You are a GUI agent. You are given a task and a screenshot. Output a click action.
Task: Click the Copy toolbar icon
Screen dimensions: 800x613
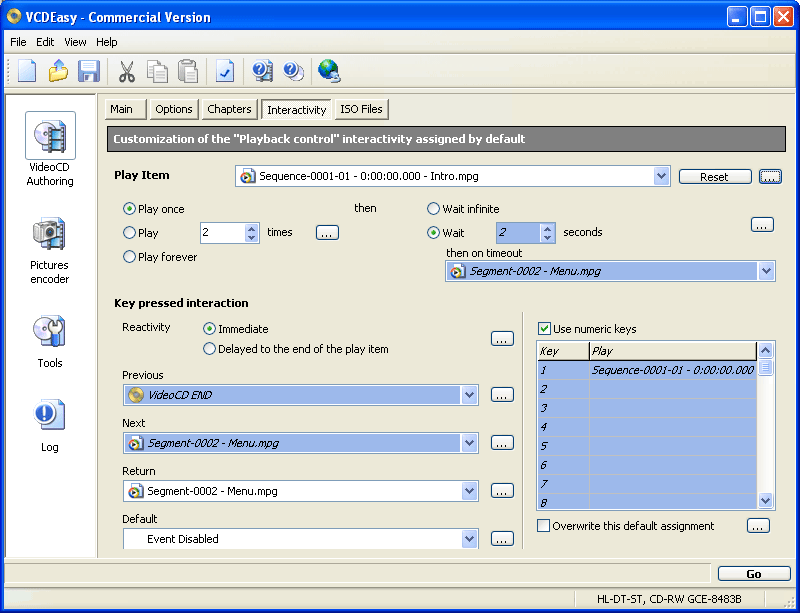157,70
